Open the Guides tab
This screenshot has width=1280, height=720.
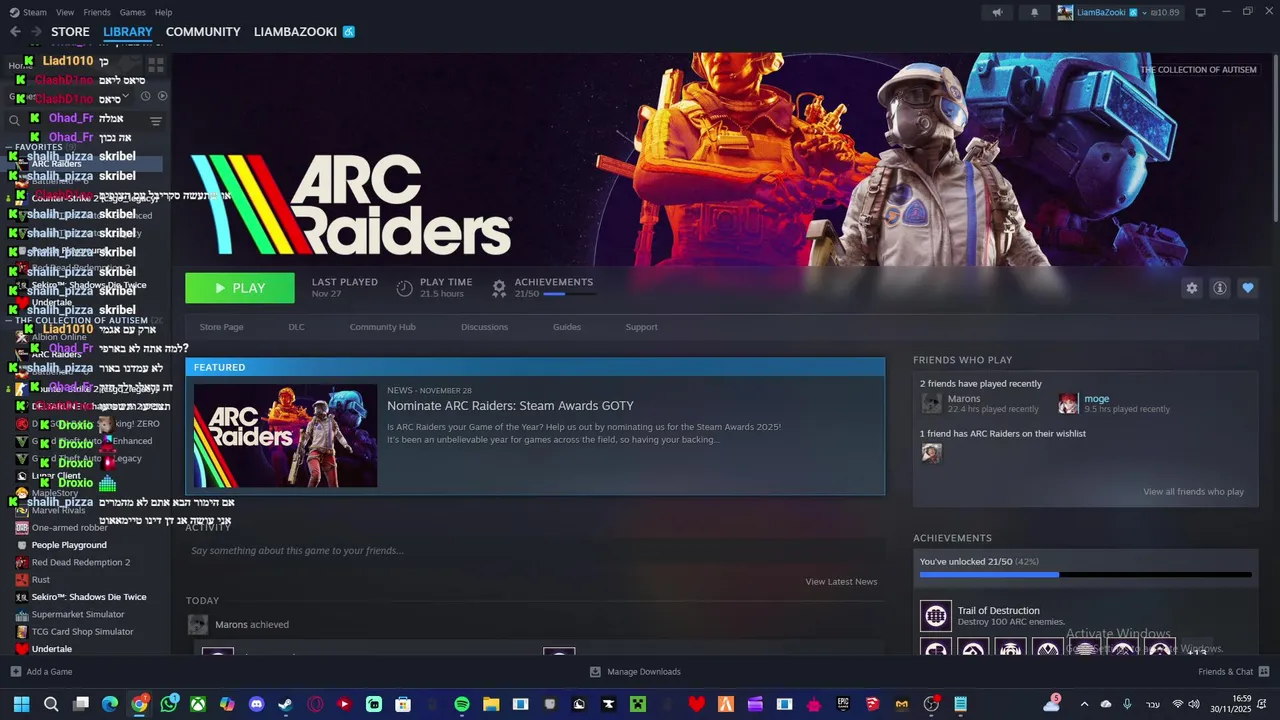(567, 327)
